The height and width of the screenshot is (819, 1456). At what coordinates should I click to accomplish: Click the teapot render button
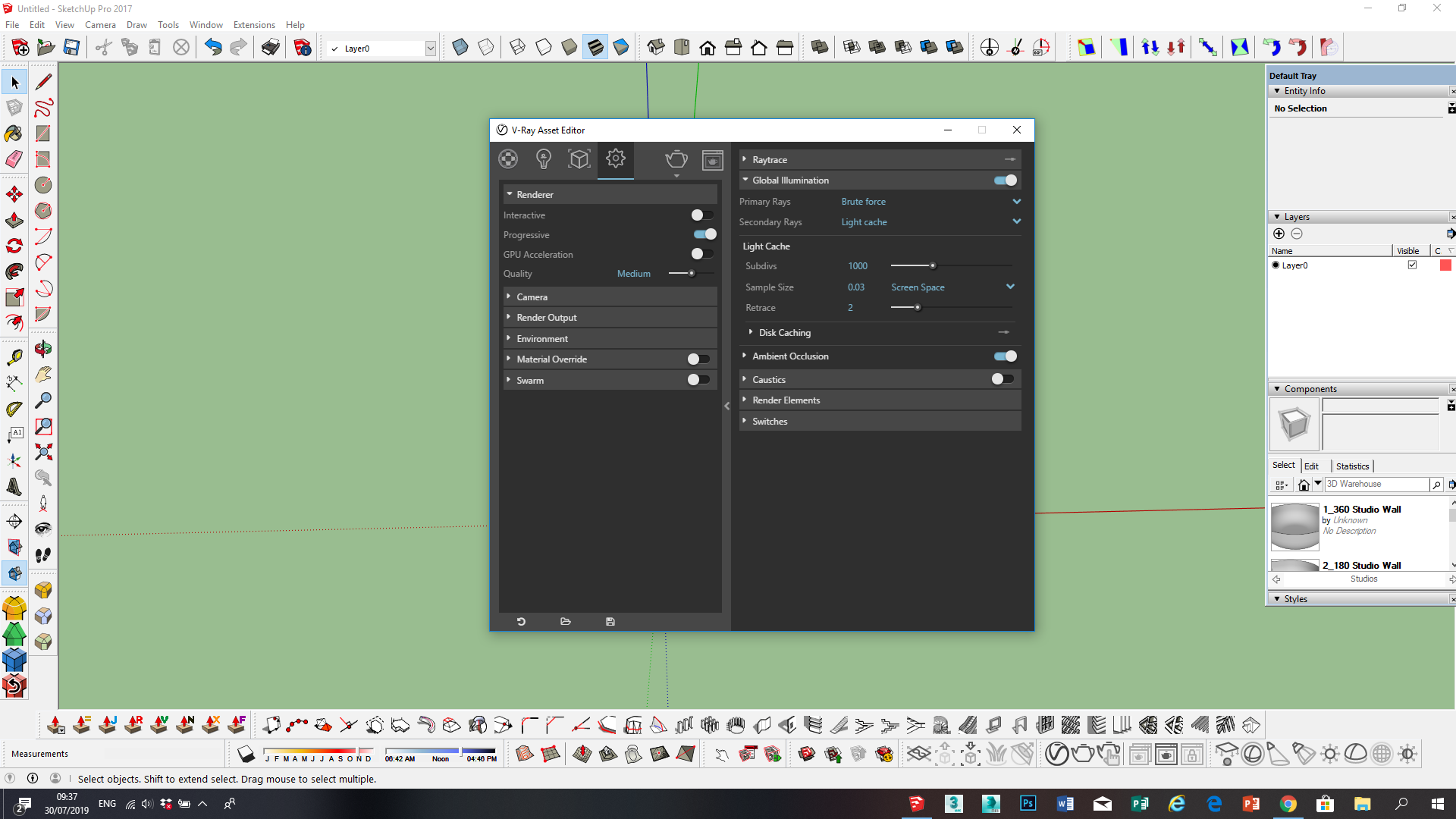pos(676,159)
